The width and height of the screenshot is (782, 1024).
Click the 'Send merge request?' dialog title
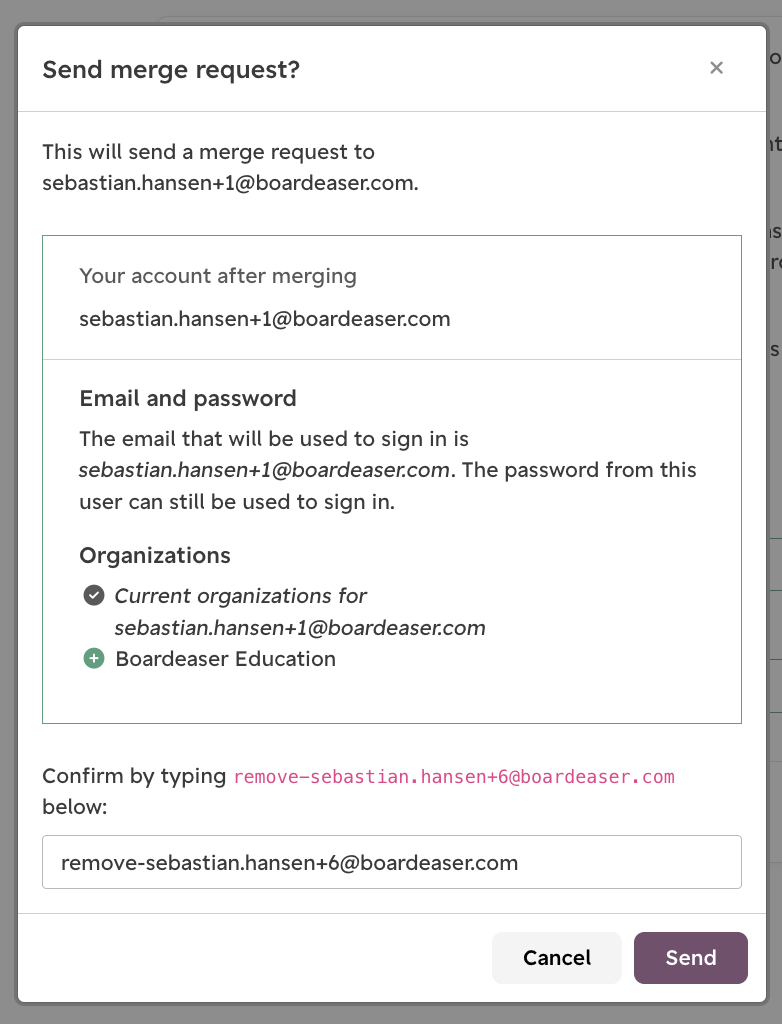click(x=171, y=69)
